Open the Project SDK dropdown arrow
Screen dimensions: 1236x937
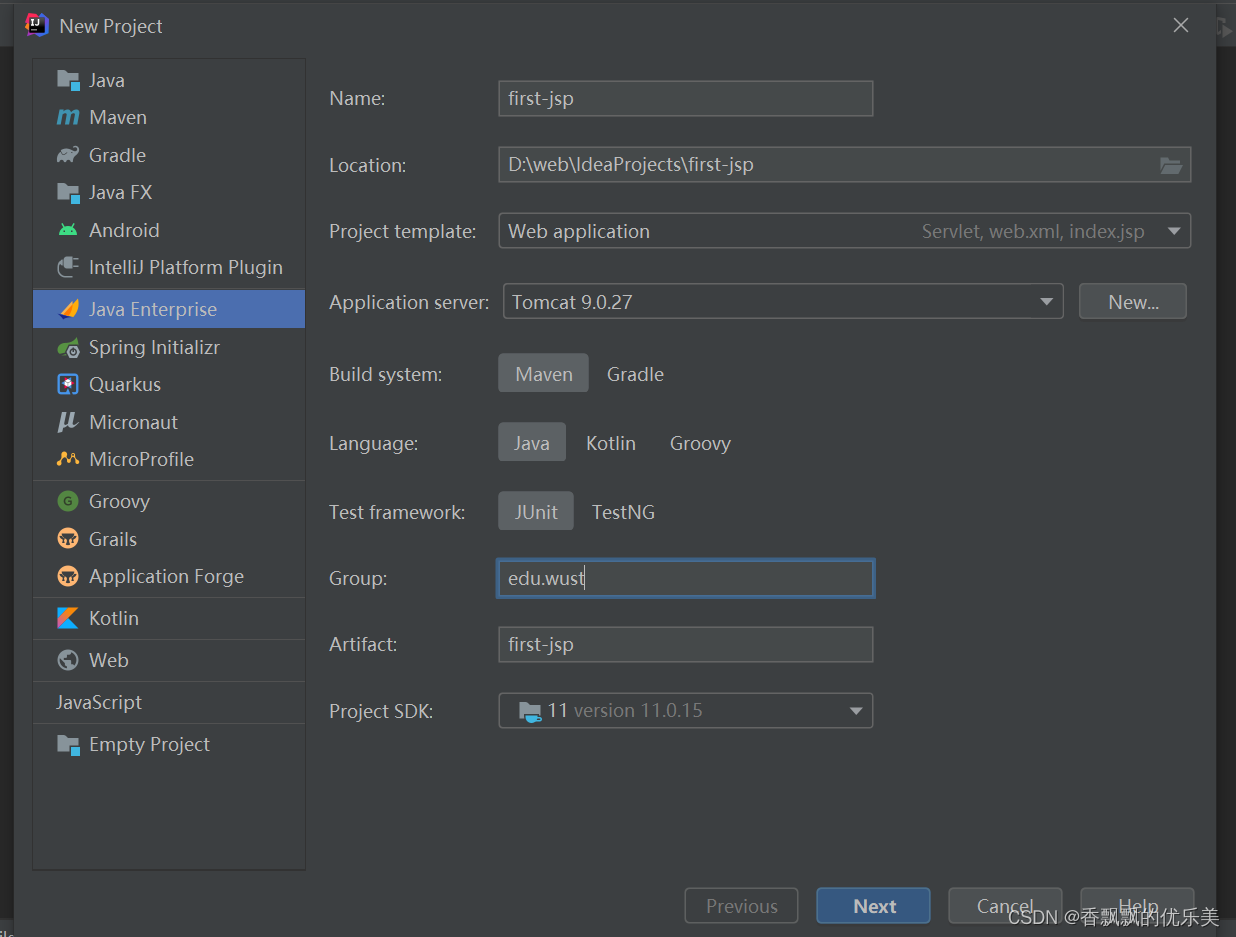coord(856,711)
